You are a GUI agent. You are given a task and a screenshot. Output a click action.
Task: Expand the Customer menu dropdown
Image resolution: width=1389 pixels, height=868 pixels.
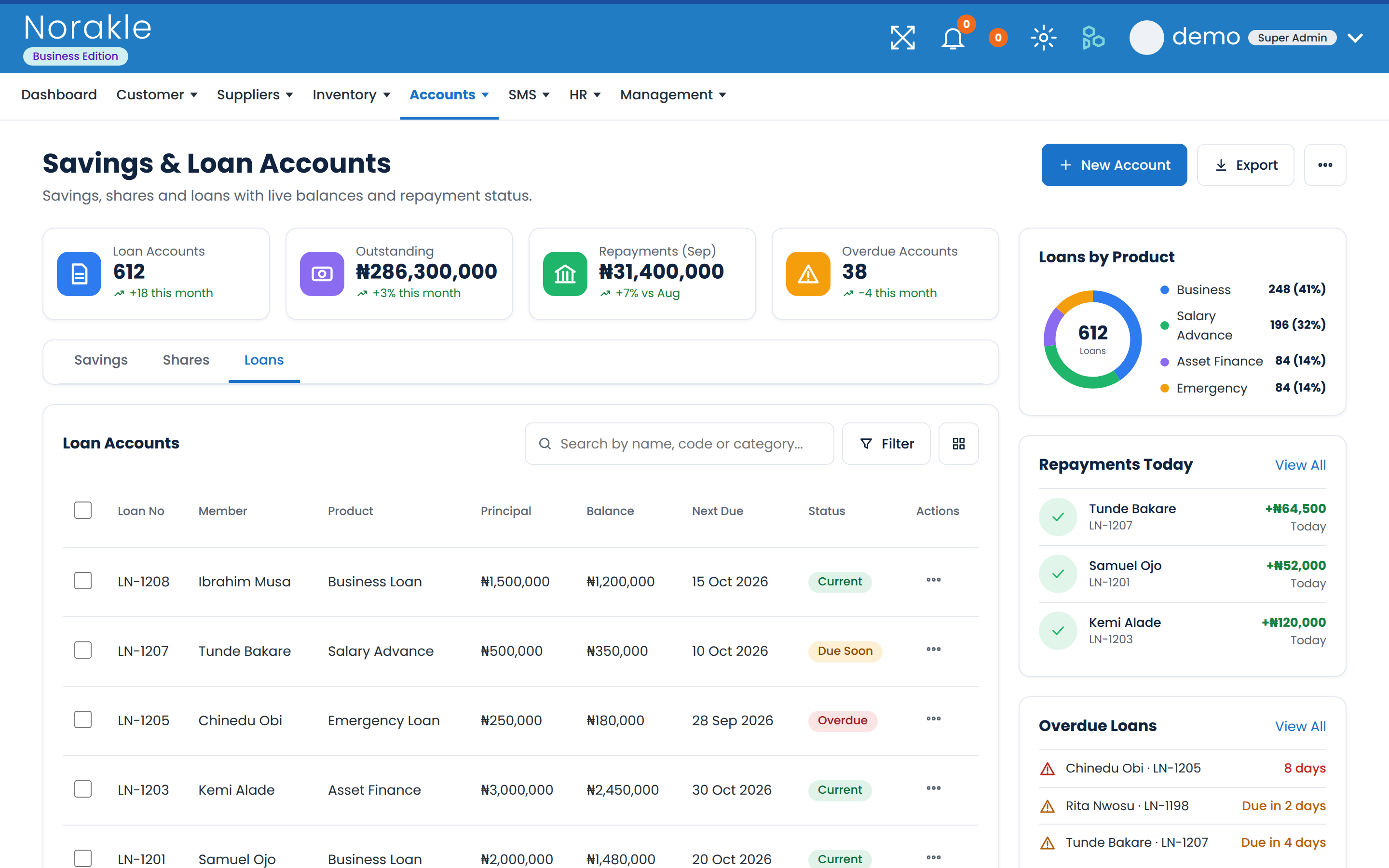point(157,95)
